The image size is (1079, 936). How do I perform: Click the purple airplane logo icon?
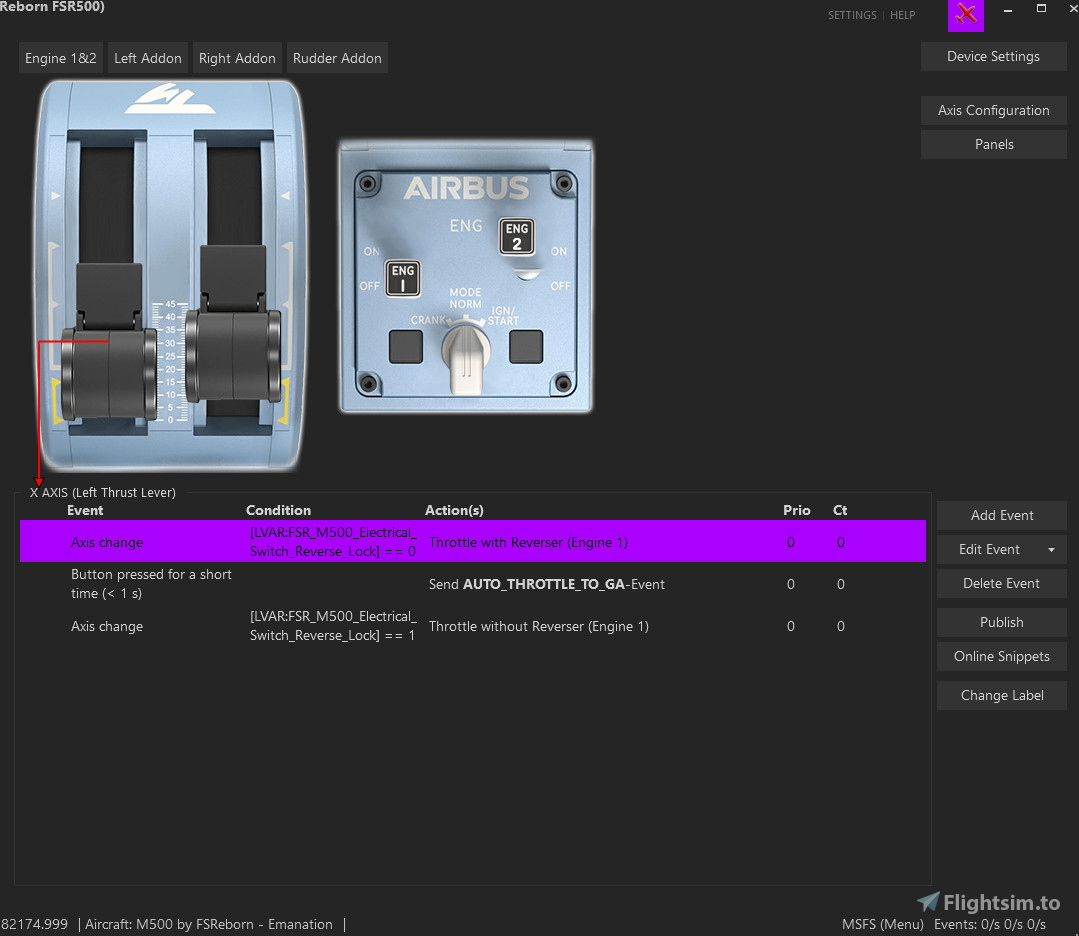(x=965, y=14)
